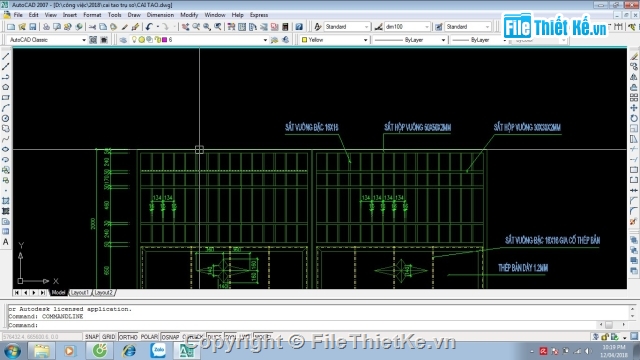Select the Erase tool in Modify toolbar
This screenshot has width=640, height=360.
pos(633,56)
